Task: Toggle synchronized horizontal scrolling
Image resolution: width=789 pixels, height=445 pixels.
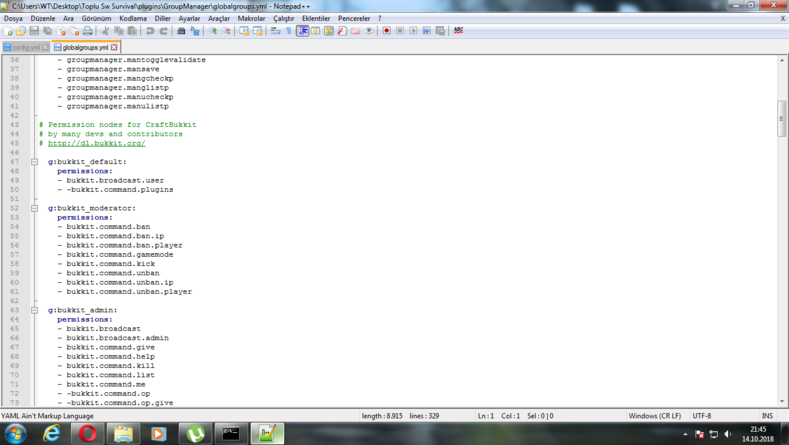Action: pos(258,31)
